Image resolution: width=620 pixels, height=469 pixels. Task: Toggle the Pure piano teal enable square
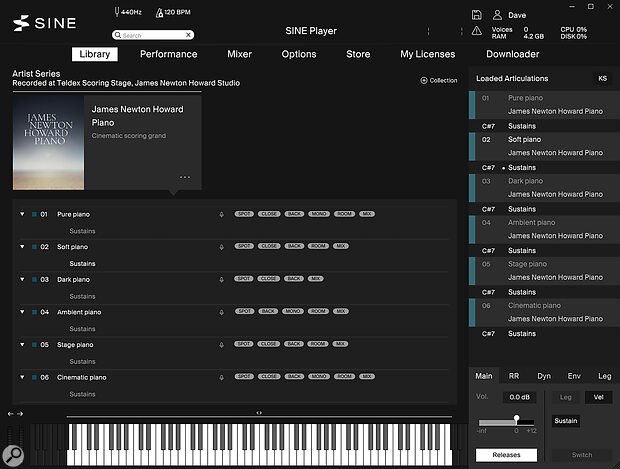tap(34, 214)
